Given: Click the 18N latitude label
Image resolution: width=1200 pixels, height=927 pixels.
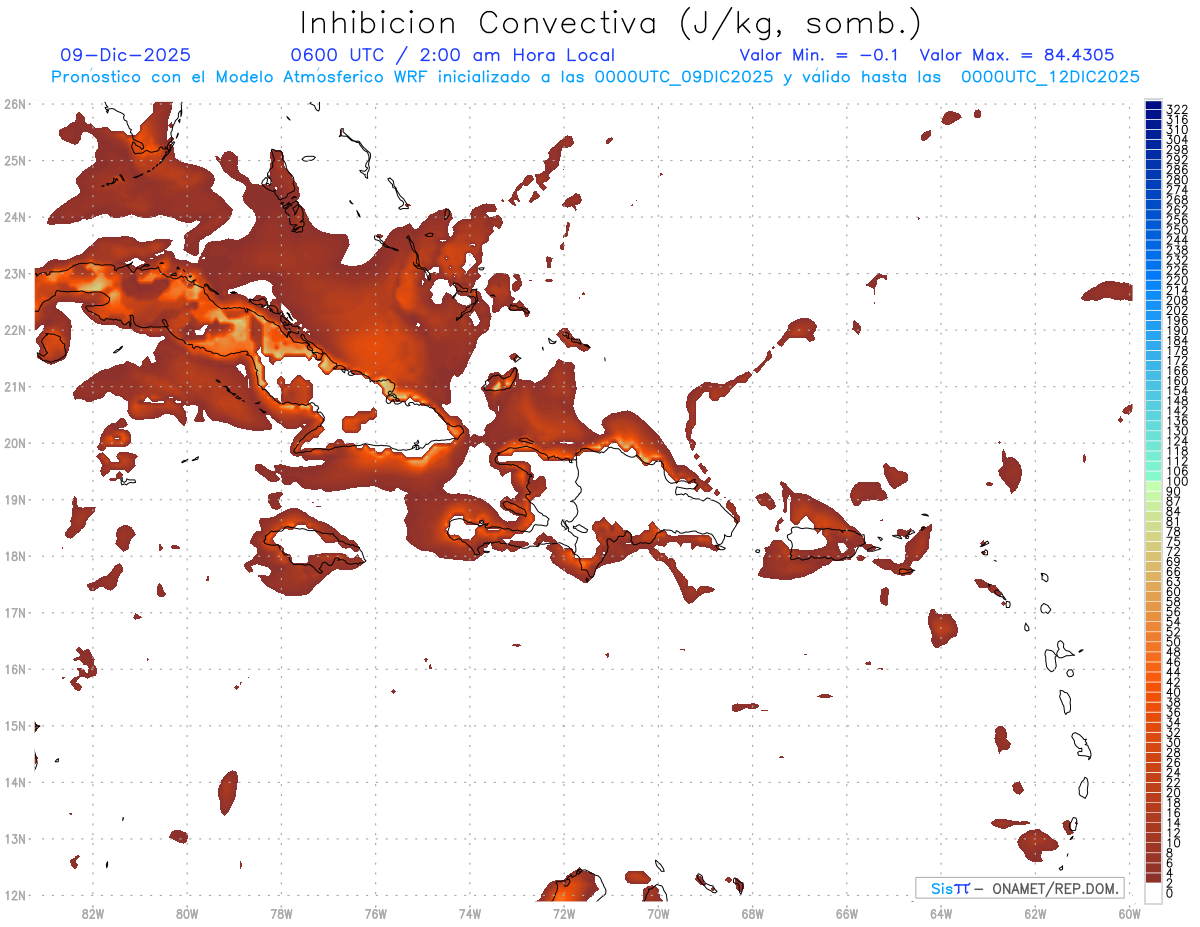Looking at the screenshot, I should click(x=15, y=556).
